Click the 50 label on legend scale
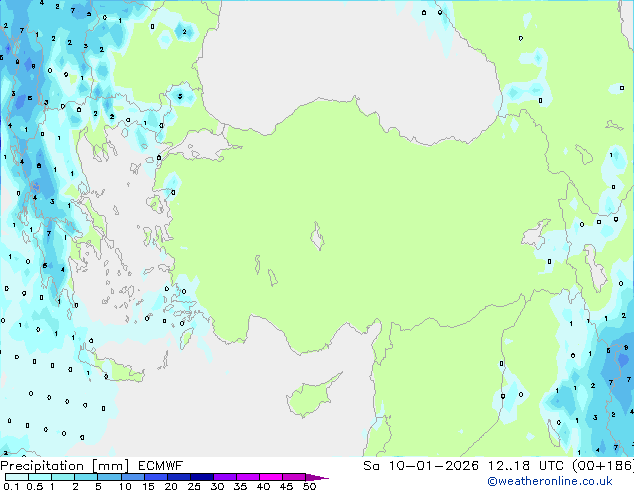This screenshot has width=634, height=490. pyautogui.click(x=310, y=488)
